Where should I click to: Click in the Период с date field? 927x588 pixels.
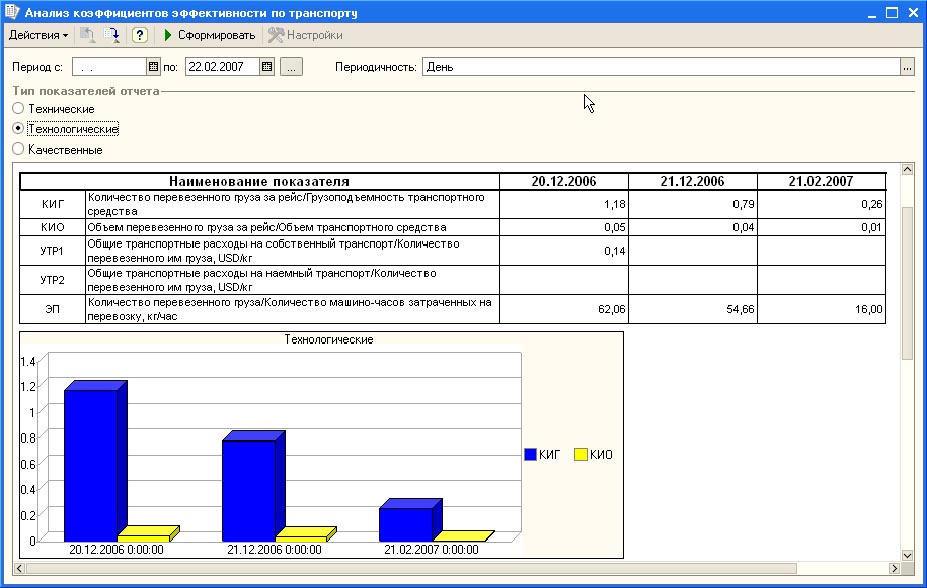[108, 67]
